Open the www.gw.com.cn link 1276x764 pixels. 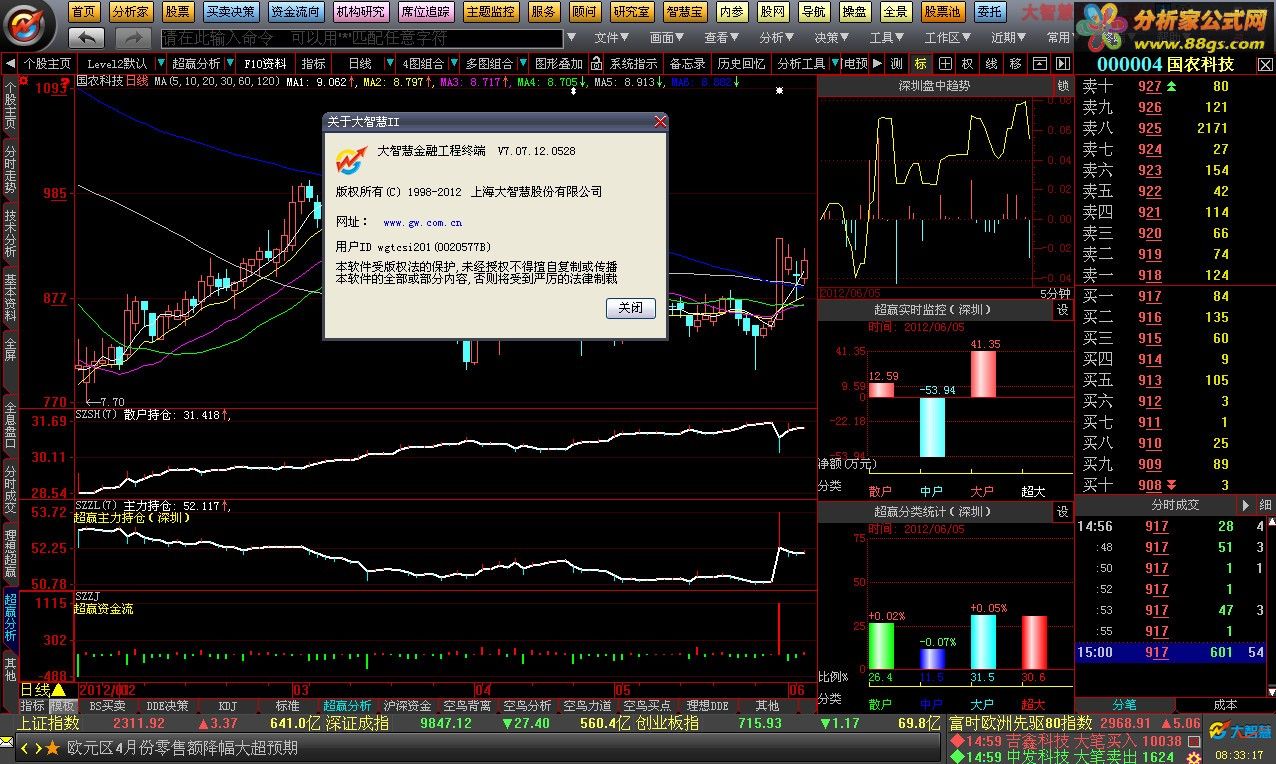click(x=422, y=223)
